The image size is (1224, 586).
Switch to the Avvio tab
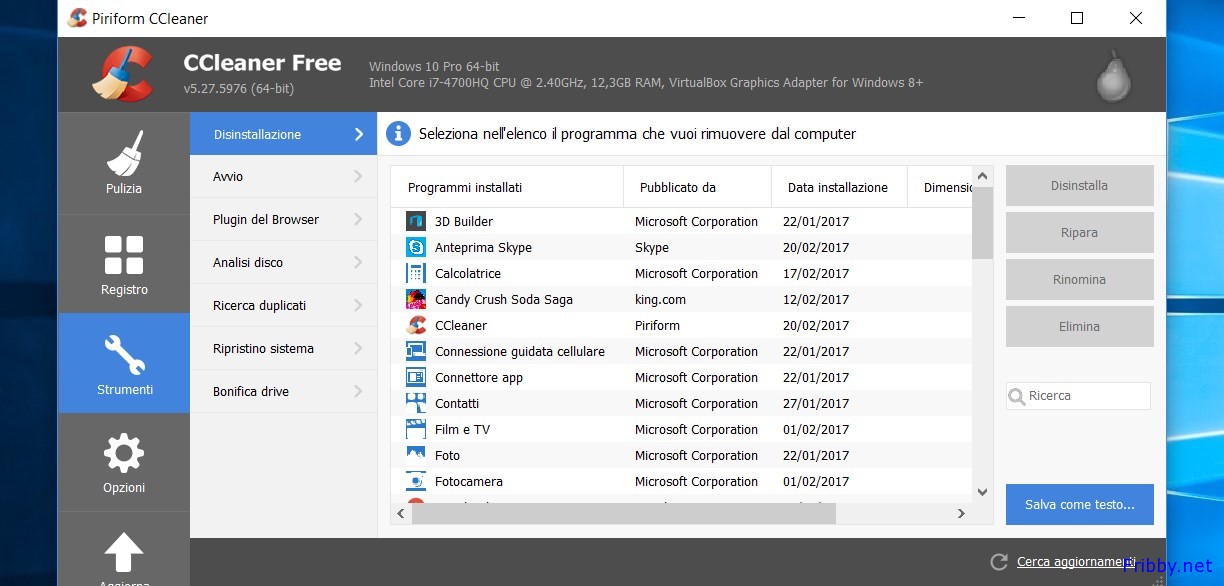[x=283, y=177]
